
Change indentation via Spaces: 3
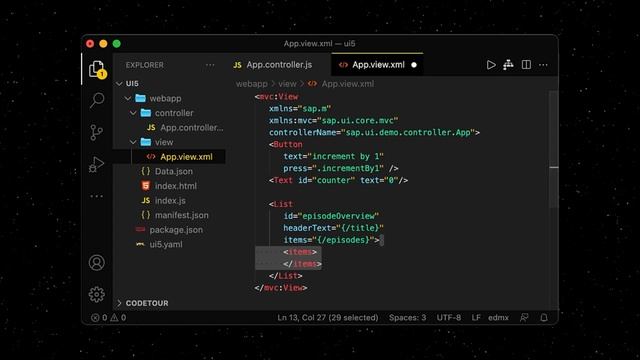407,318
